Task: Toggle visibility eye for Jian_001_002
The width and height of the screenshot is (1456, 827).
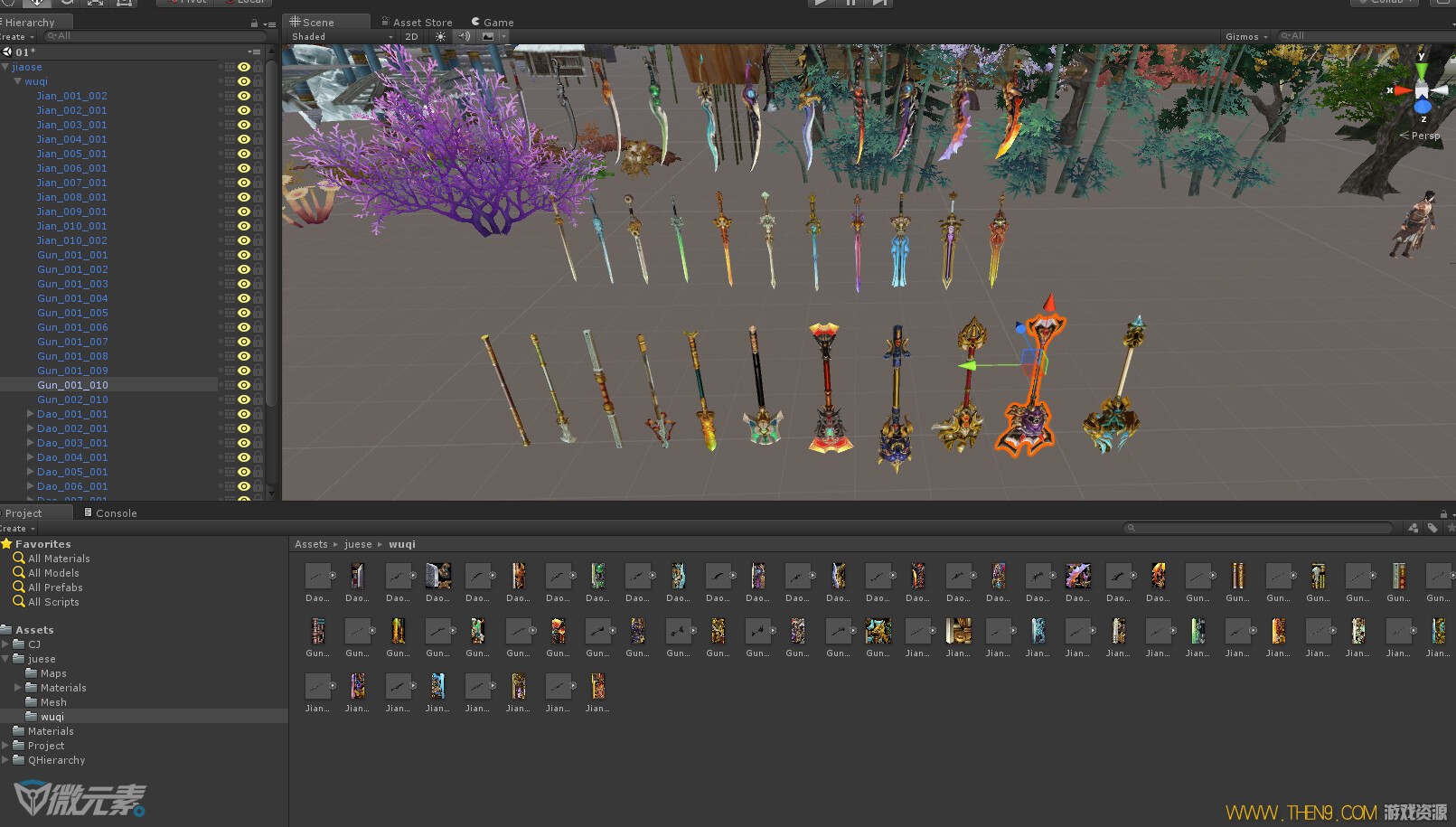Action: point(244,96)
